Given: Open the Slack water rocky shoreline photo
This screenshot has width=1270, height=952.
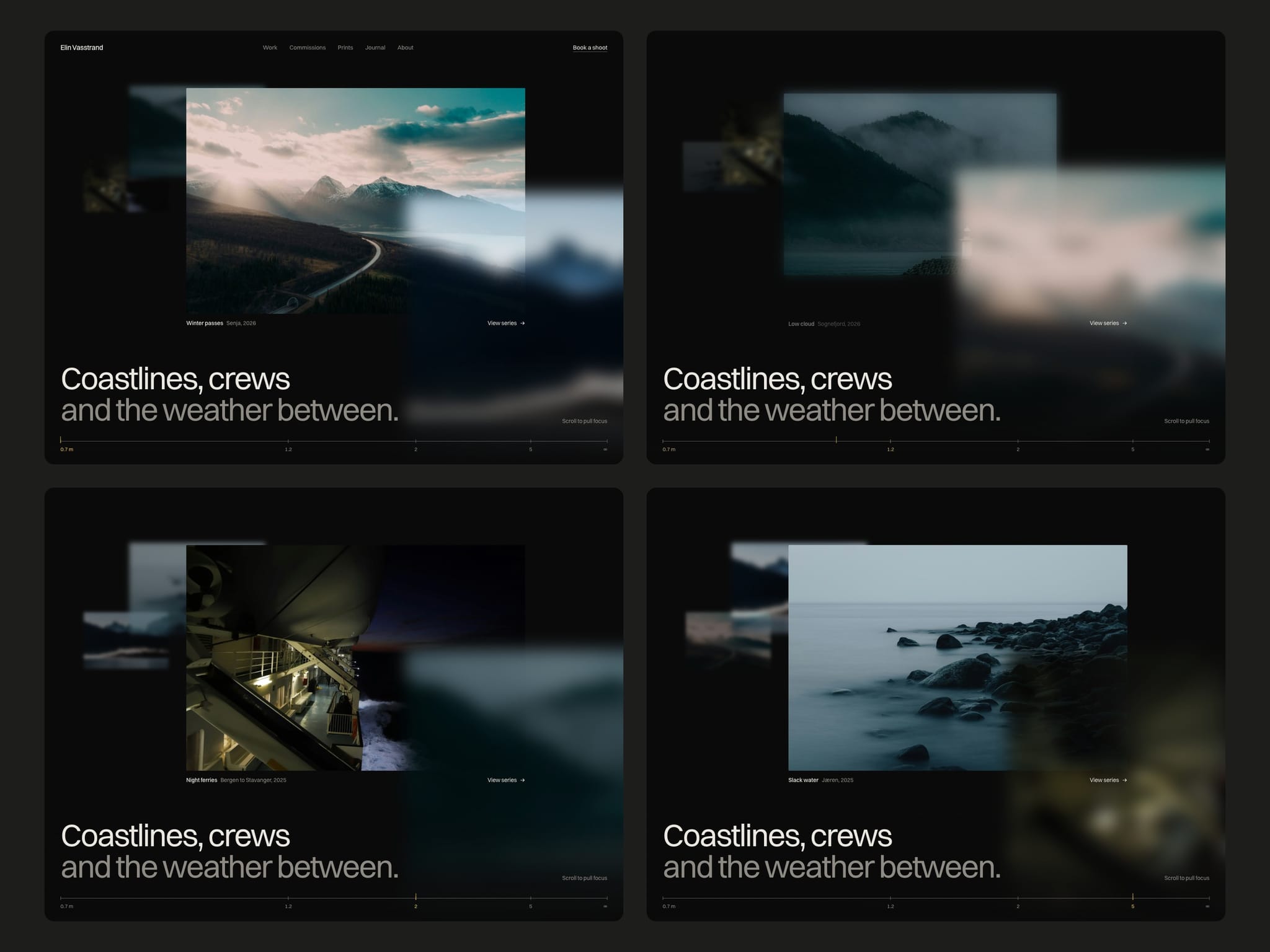Looking at the screenshot, I should point(957,658).
